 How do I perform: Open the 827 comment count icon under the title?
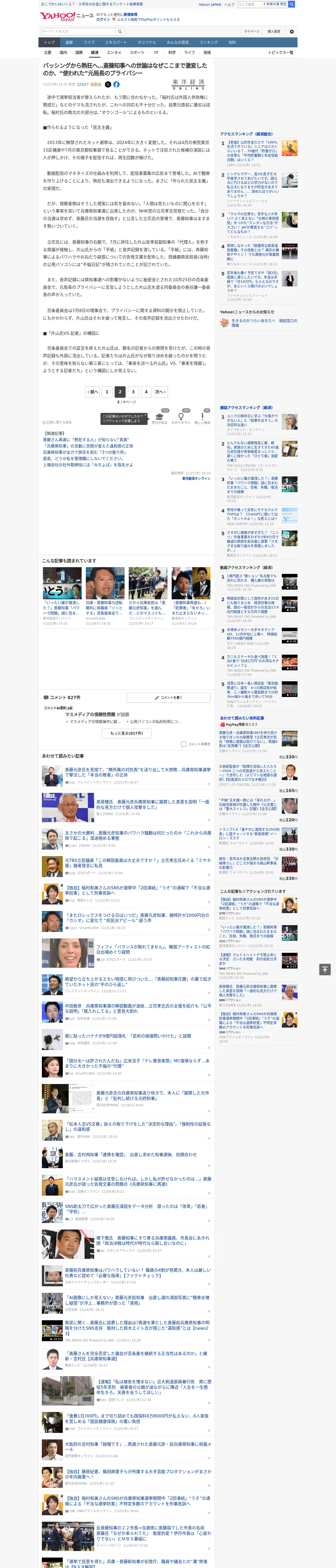point(83,85)
